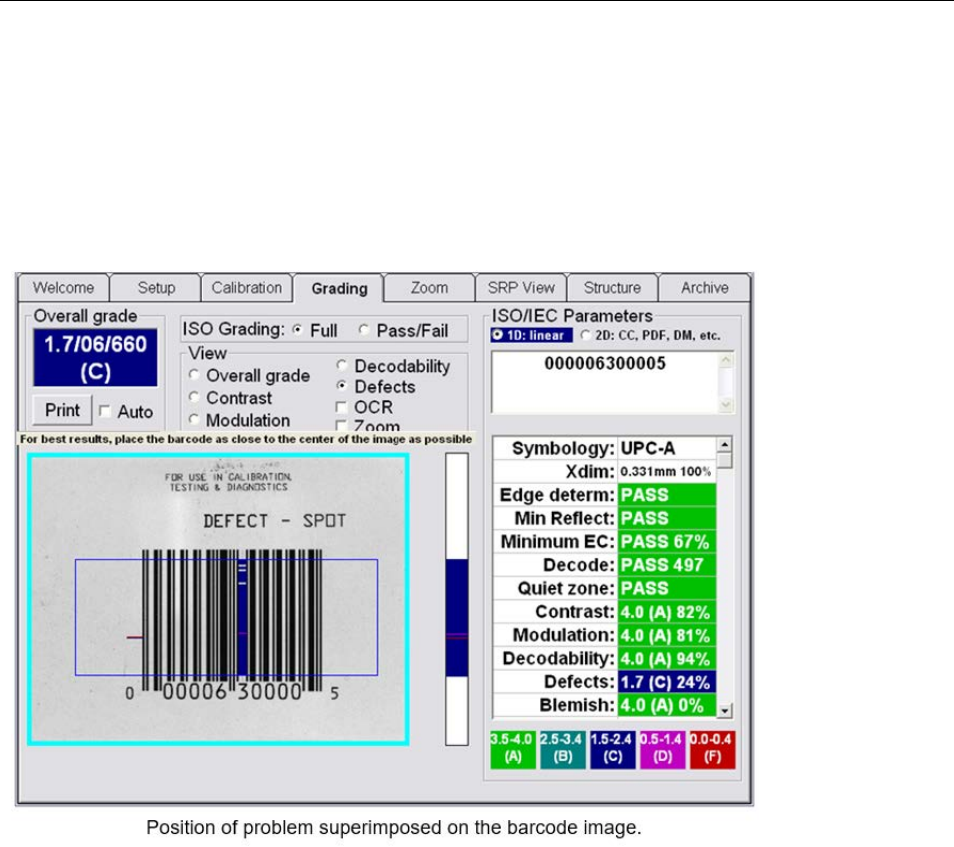Click Quiet zone PASS result
This screenshot has height=847, width=954.
667,588
